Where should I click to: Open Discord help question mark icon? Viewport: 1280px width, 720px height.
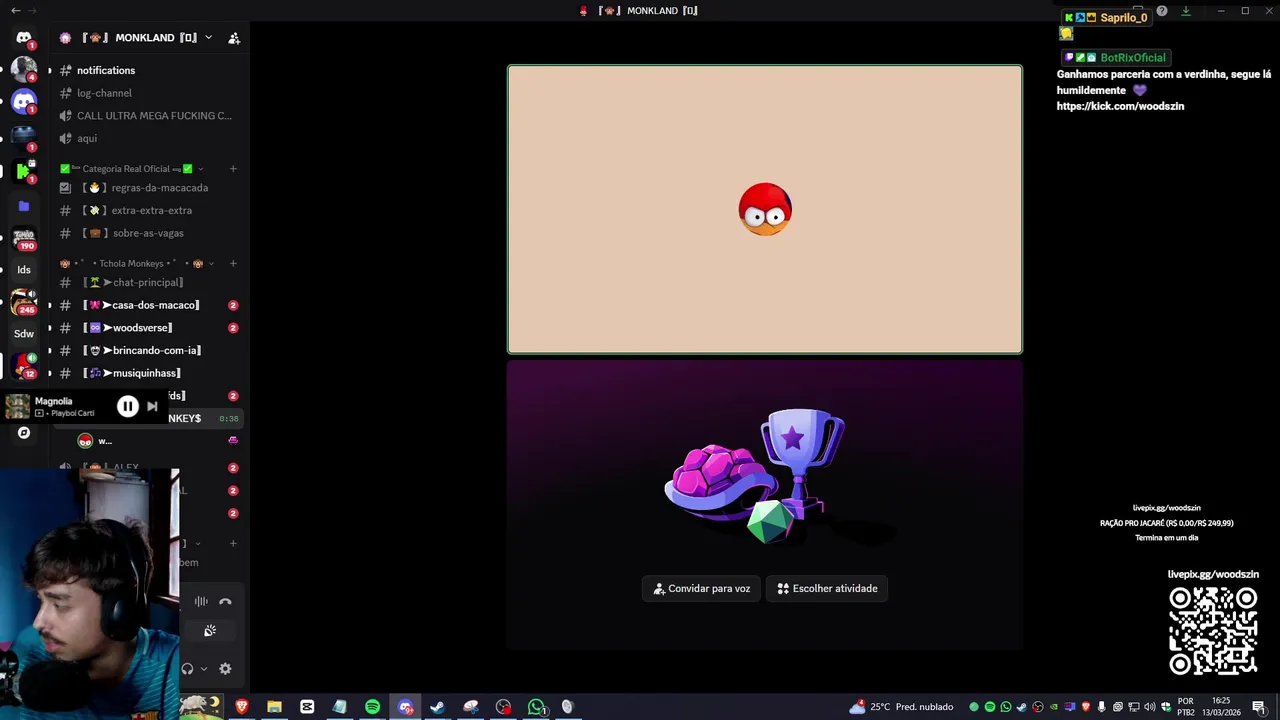pyautogui.click(x=1162, y=11)
